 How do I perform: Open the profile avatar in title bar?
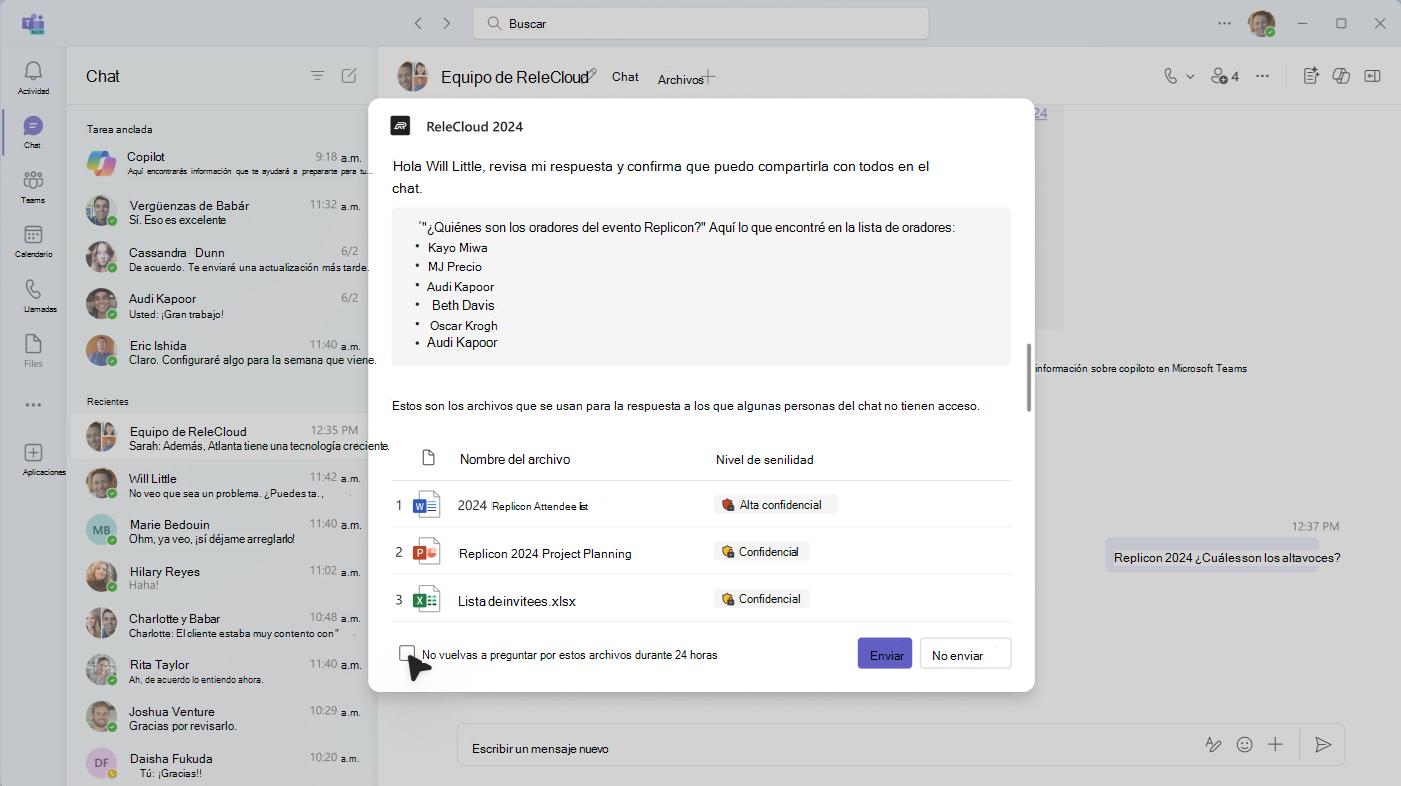tap(1261, 23)
